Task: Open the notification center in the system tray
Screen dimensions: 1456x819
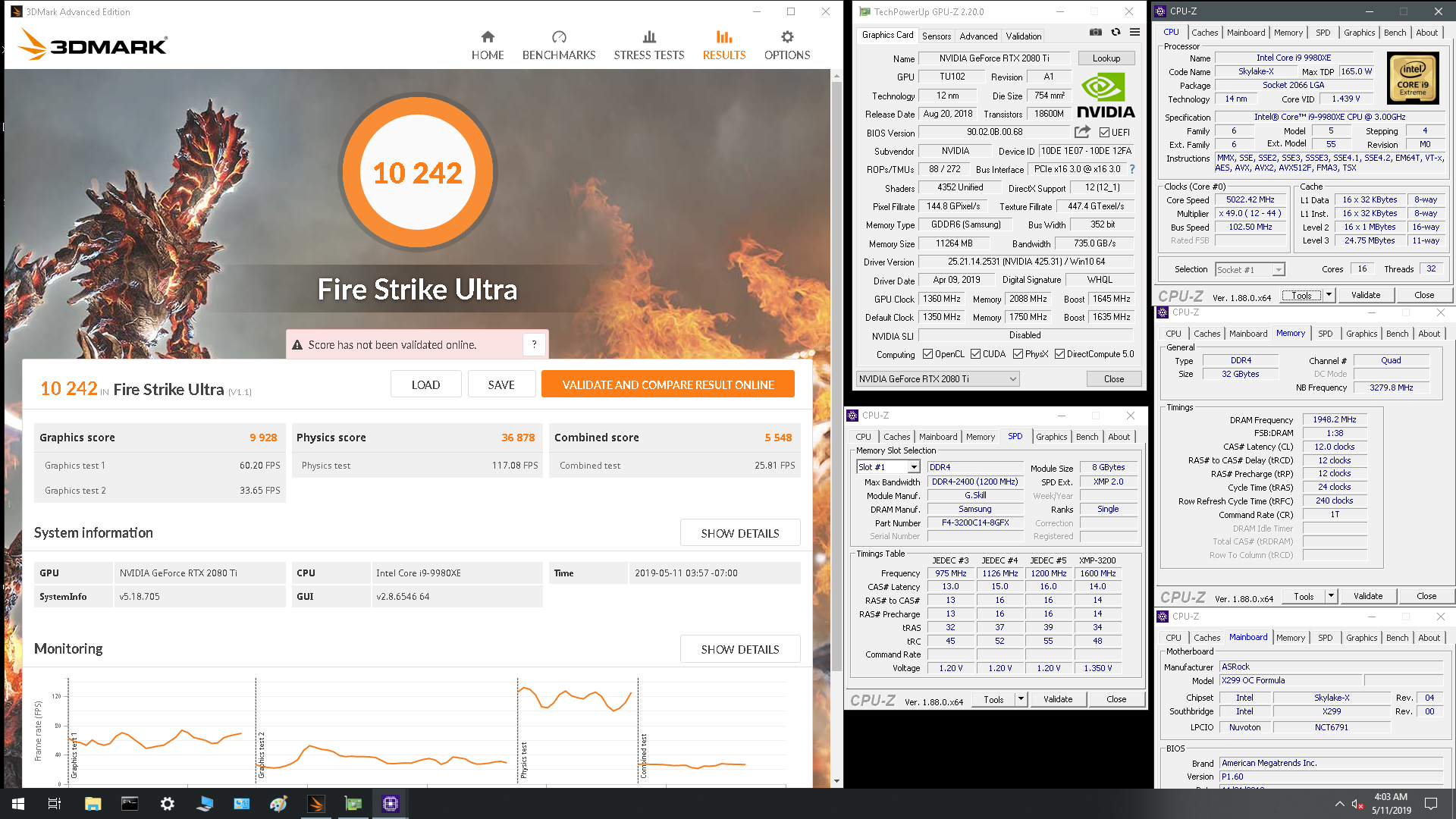Action: [x=1431, y=804]
